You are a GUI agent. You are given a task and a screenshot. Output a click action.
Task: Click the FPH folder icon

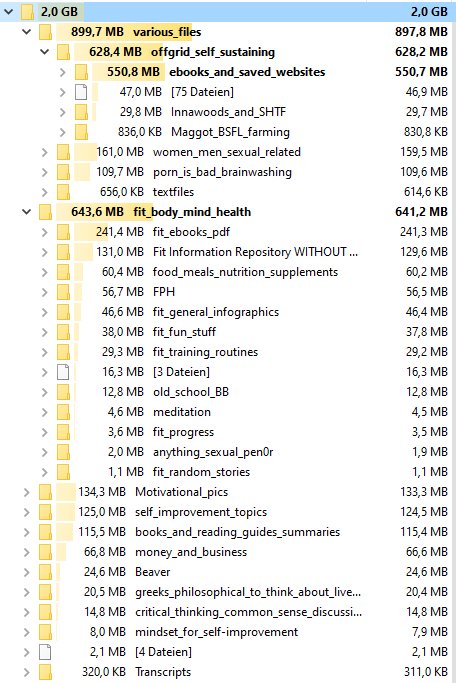point(63,292)
